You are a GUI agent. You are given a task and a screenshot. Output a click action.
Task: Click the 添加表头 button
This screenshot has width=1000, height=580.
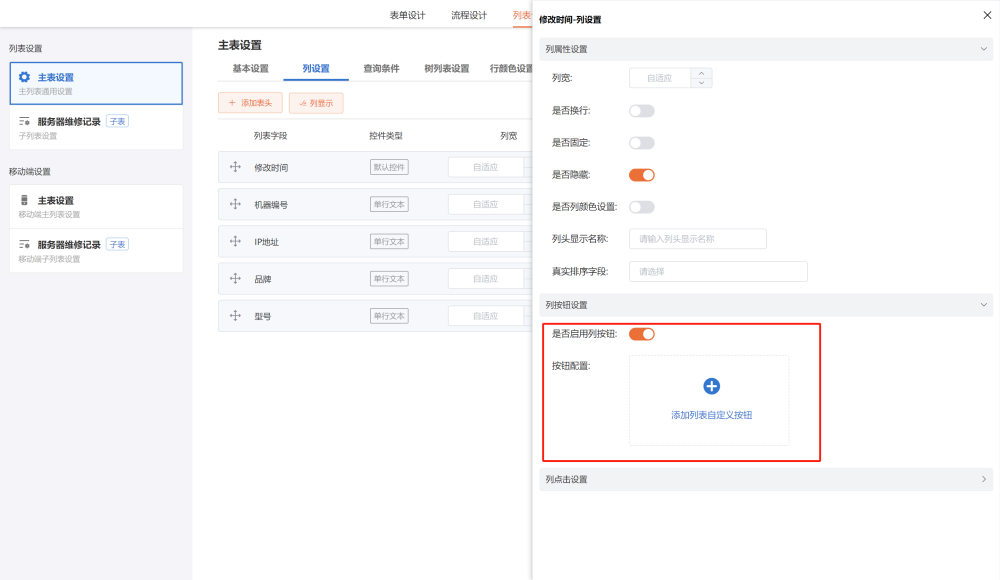(x=250, y=103)
